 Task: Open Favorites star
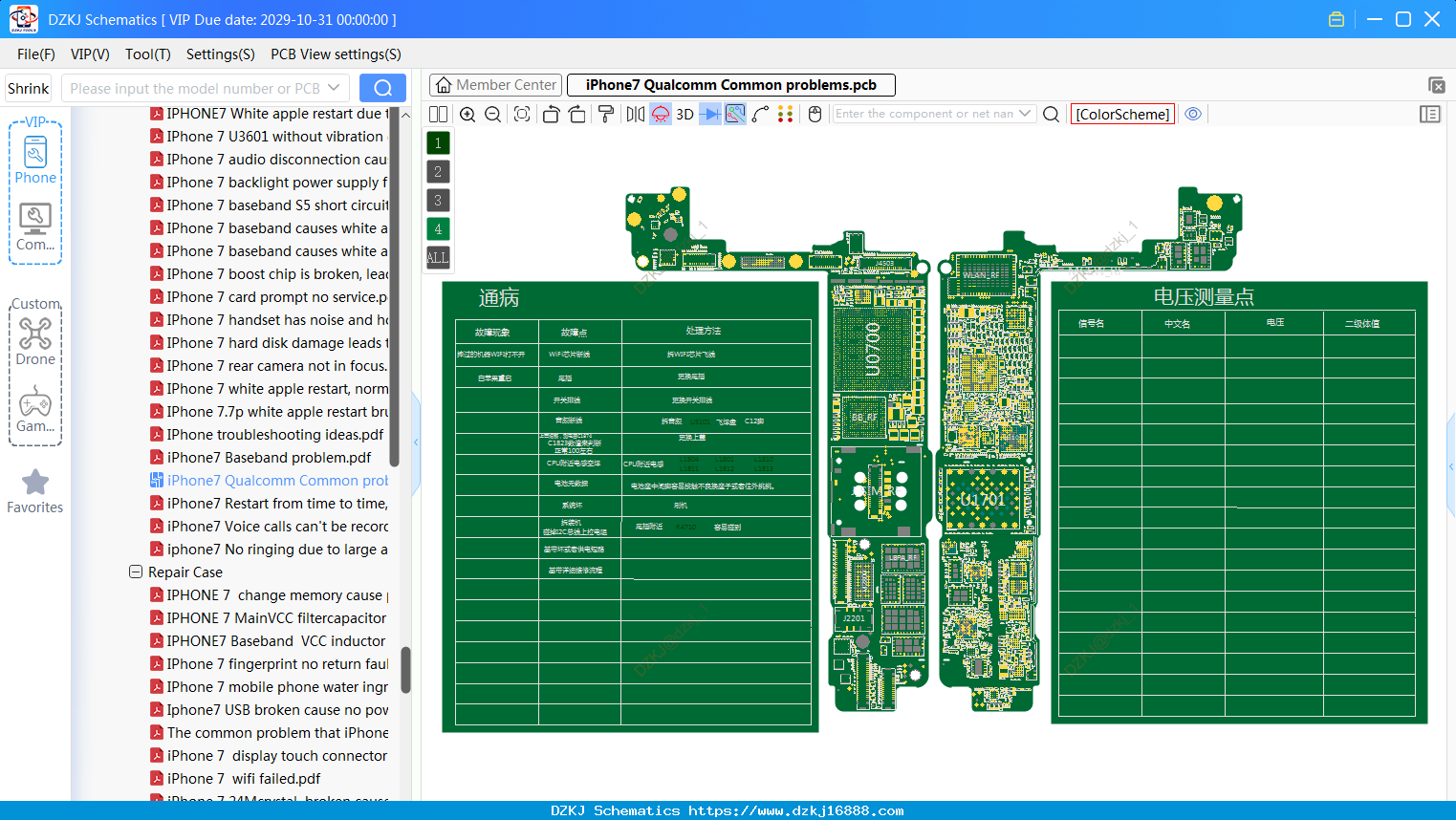[35, 492]
